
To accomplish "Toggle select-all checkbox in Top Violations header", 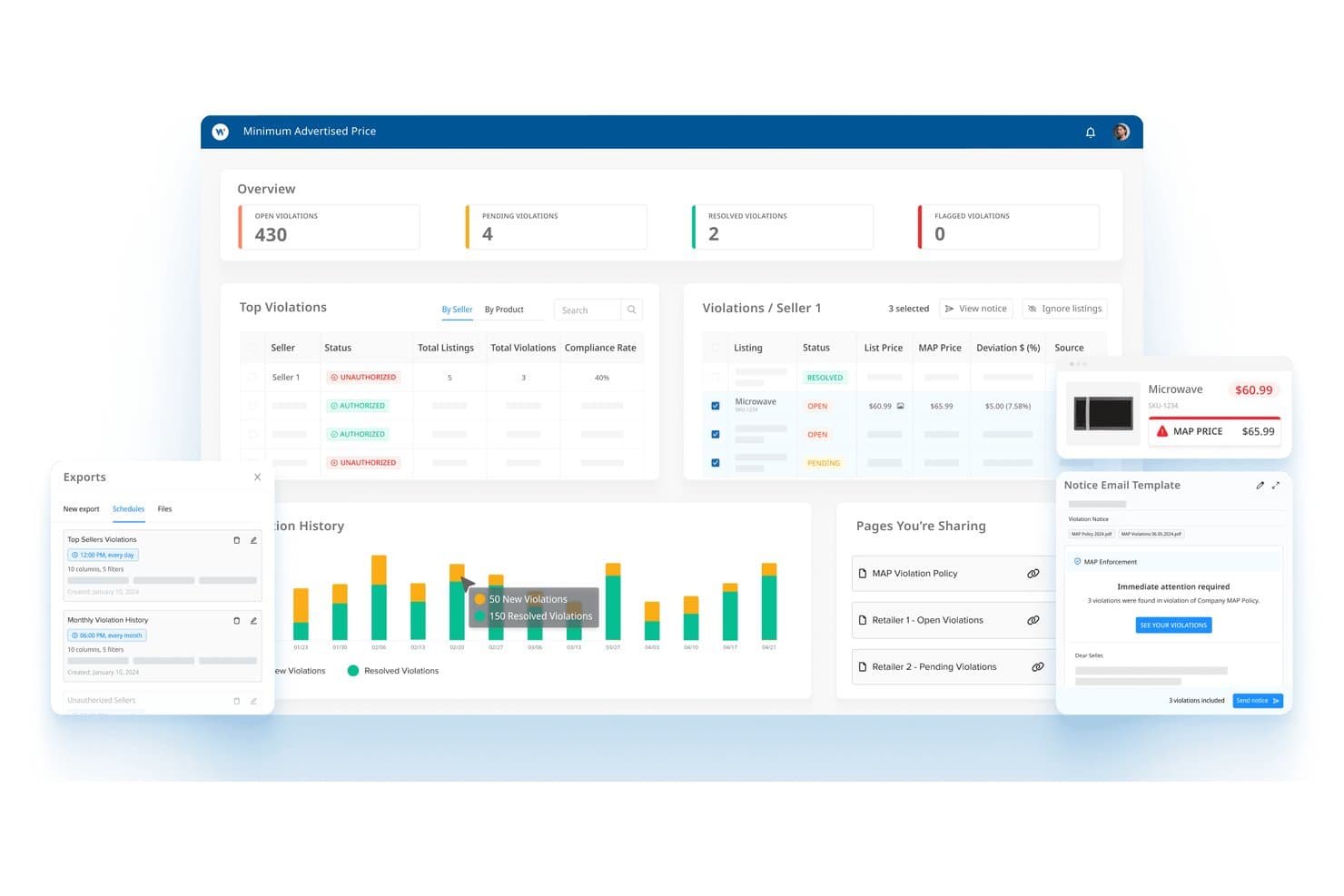I will point(252,348).
